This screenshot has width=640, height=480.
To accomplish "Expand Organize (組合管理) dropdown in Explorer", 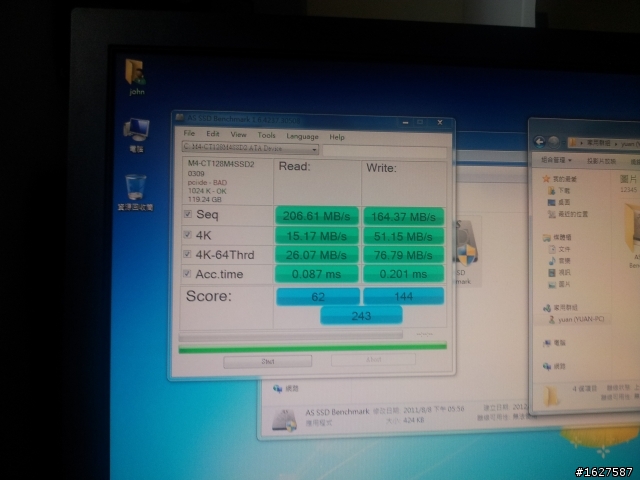I will point(556,160).
